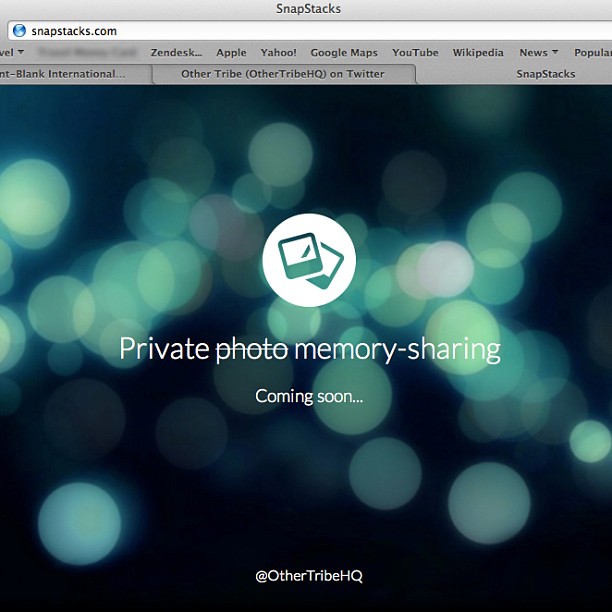Image resolution: width=612 pixels, height=612 pixels.
Task: Open the Apple bookmark
Action: point(231,53)
